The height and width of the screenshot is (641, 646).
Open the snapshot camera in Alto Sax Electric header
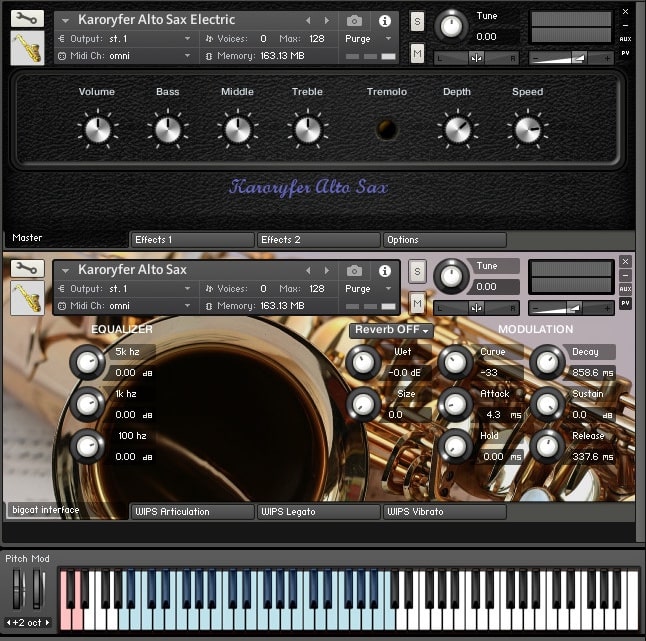pos(354,20)
